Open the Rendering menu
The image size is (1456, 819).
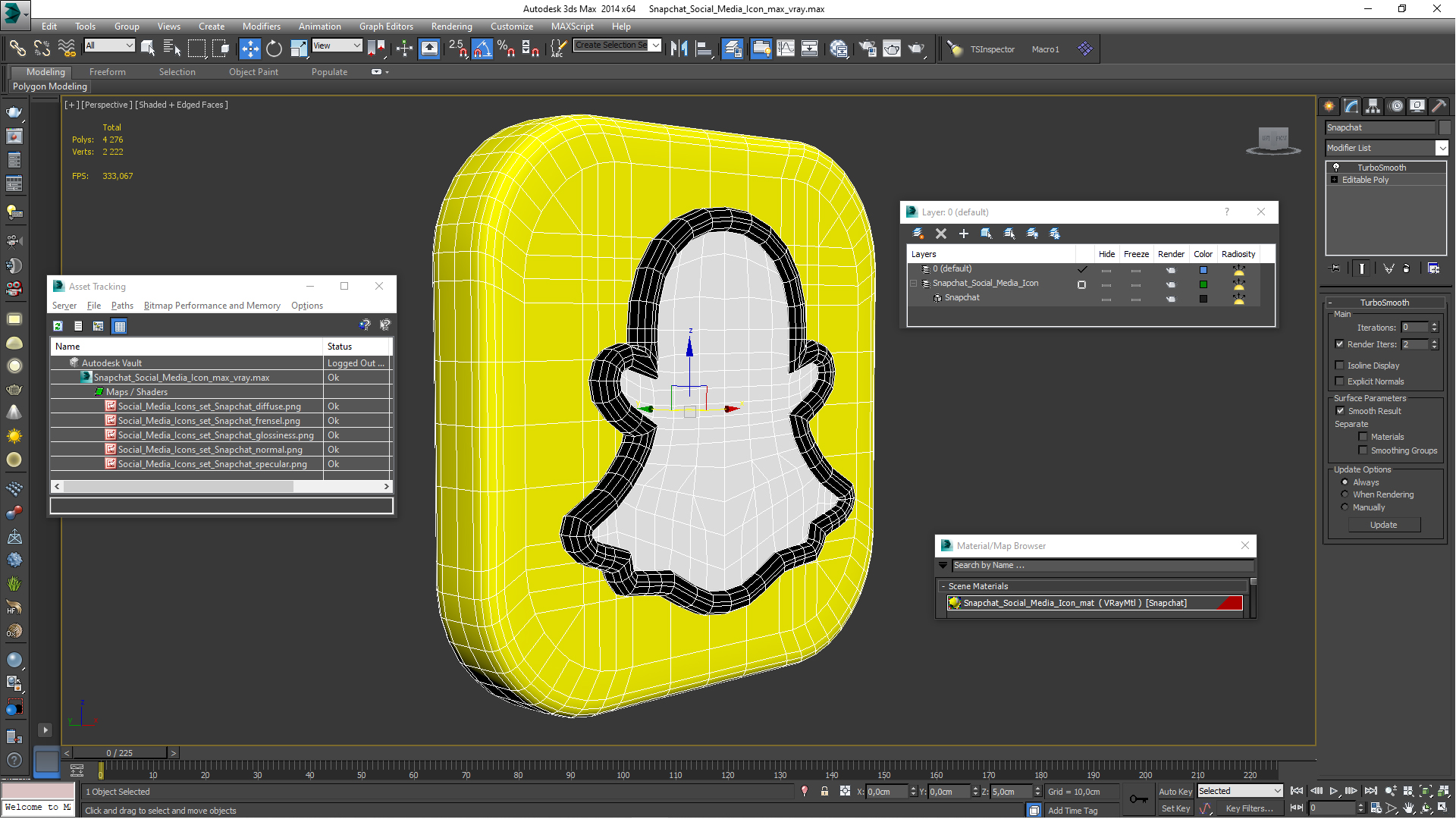(451, 26)
